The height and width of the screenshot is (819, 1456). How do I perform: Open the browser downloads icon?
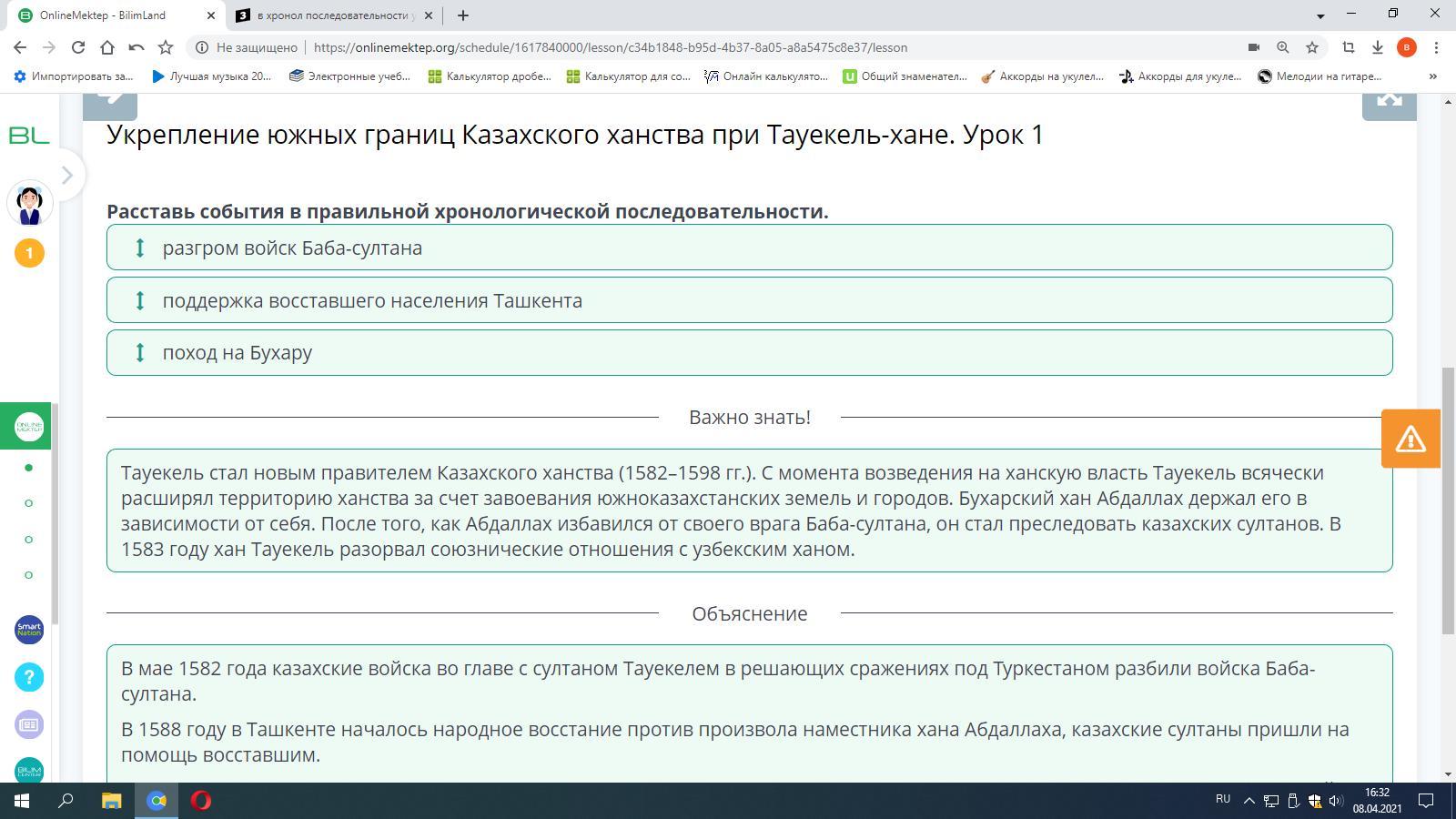[x=1378, y=47]
